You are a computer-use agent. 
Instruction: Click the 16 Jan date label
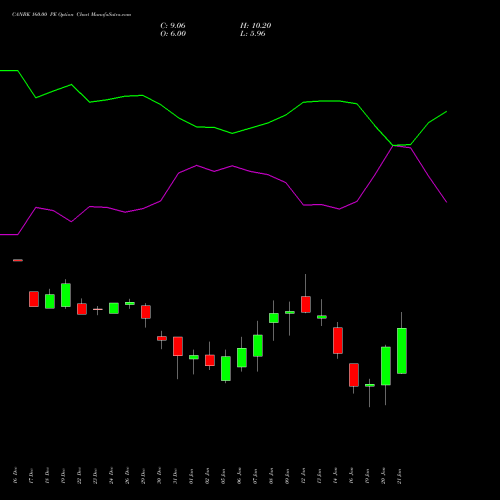(351, 475)
